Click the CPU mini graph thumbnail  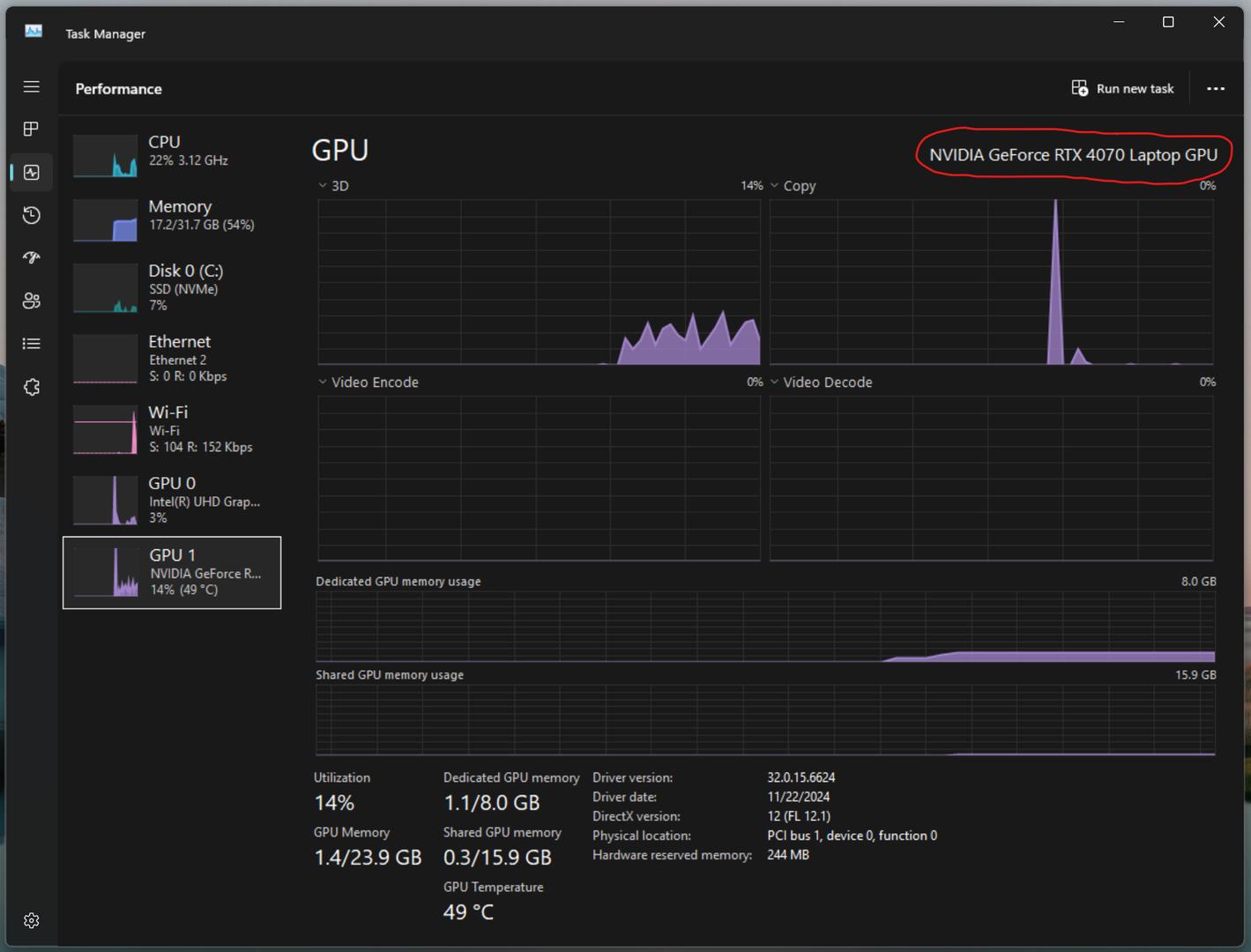pyautogui.click(x=105, y=155)
